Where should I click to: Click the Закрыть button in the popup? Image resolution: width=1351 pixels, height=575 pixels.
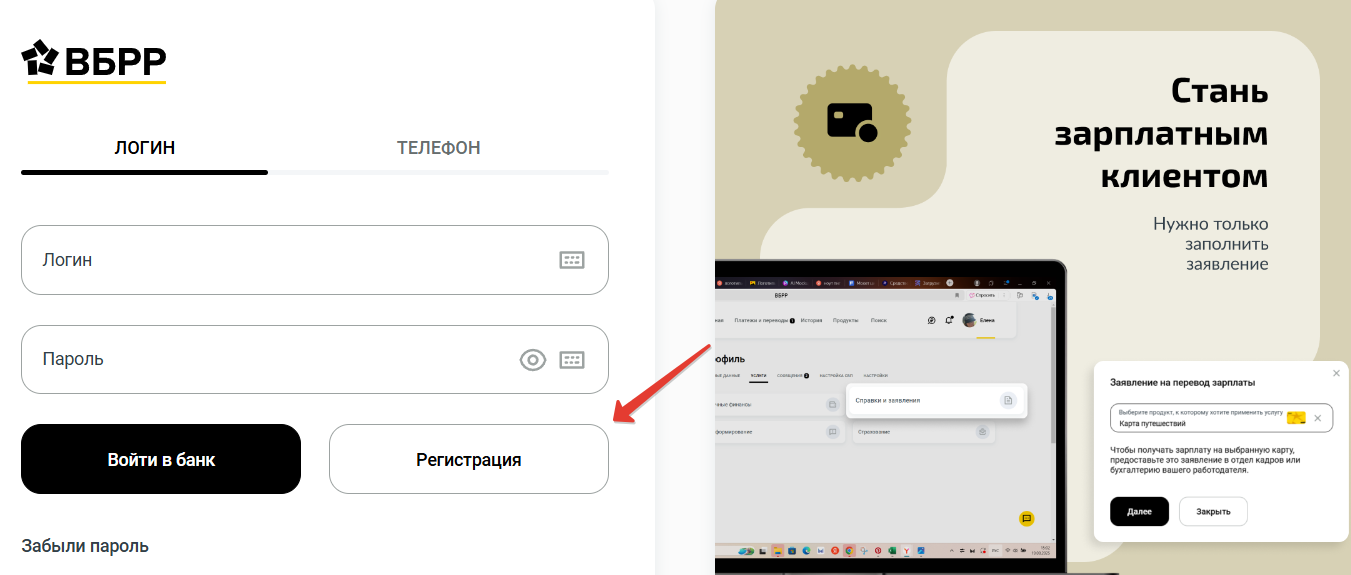[1213, 511]
